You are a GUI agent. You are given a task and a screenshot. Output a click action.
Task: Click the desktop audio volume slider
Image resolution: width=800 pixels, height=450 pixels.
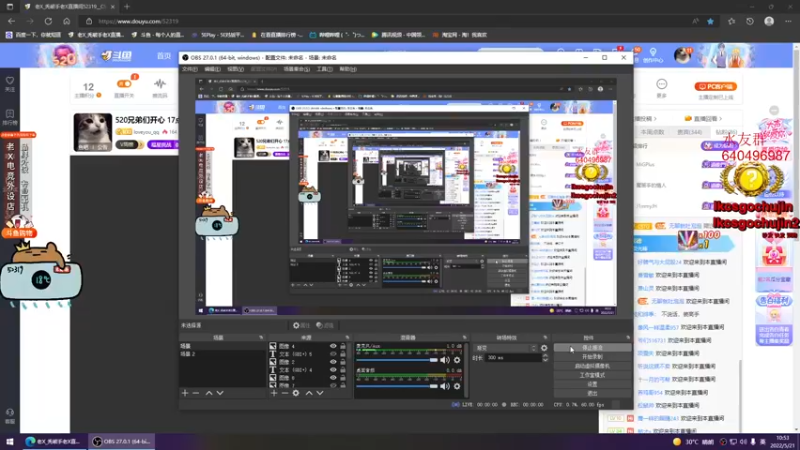pos(397,387)
